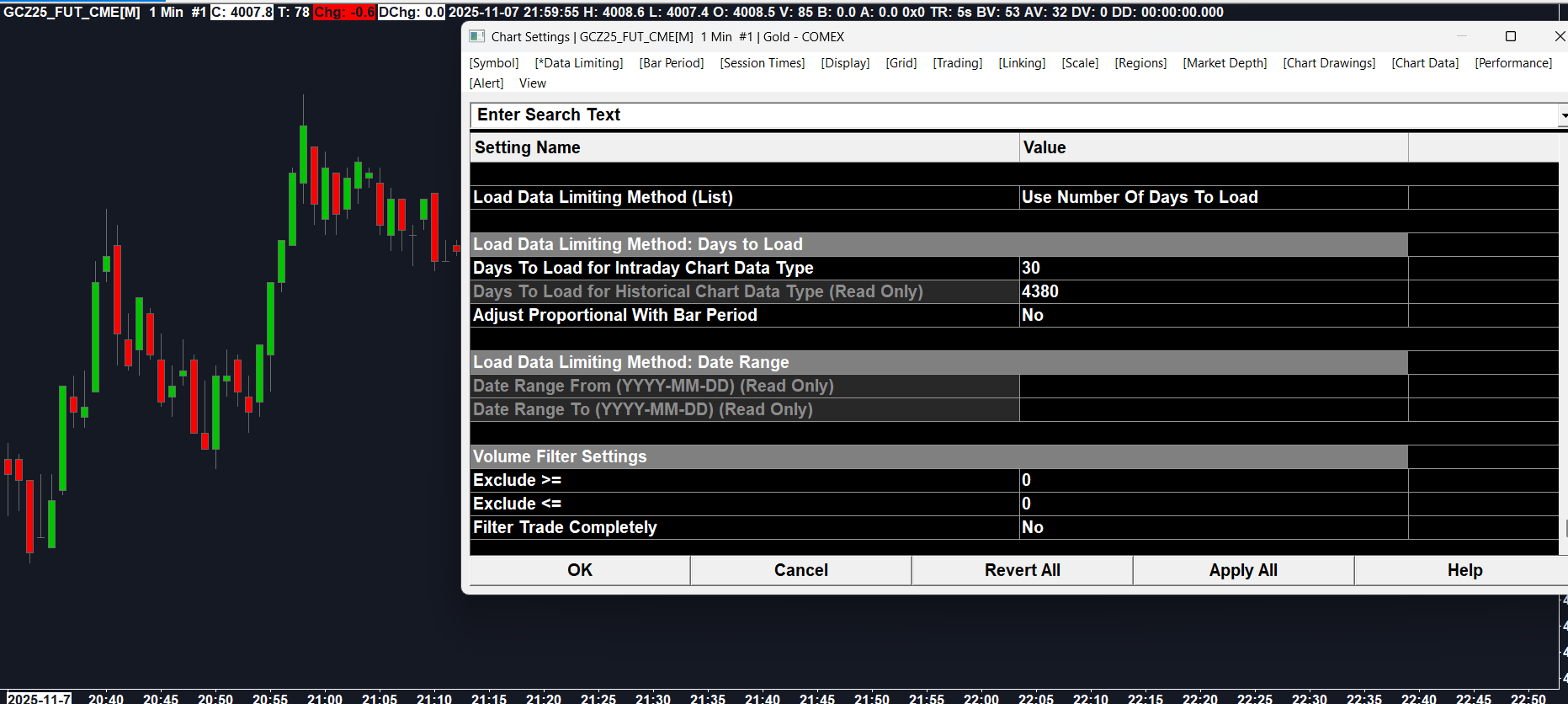Click Apply All button

coord(1243,570)
